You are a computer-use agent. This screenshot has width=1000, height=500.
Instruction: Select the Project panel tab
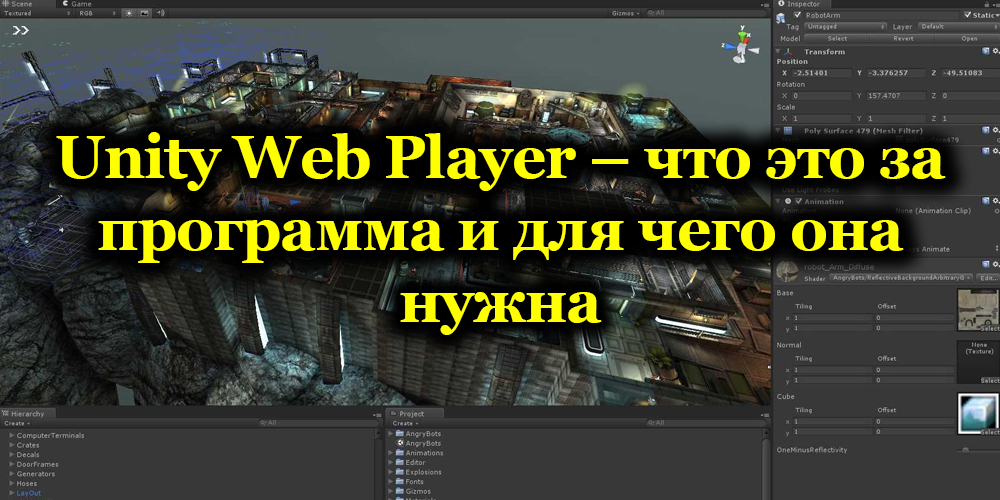(x=410, y=413)
